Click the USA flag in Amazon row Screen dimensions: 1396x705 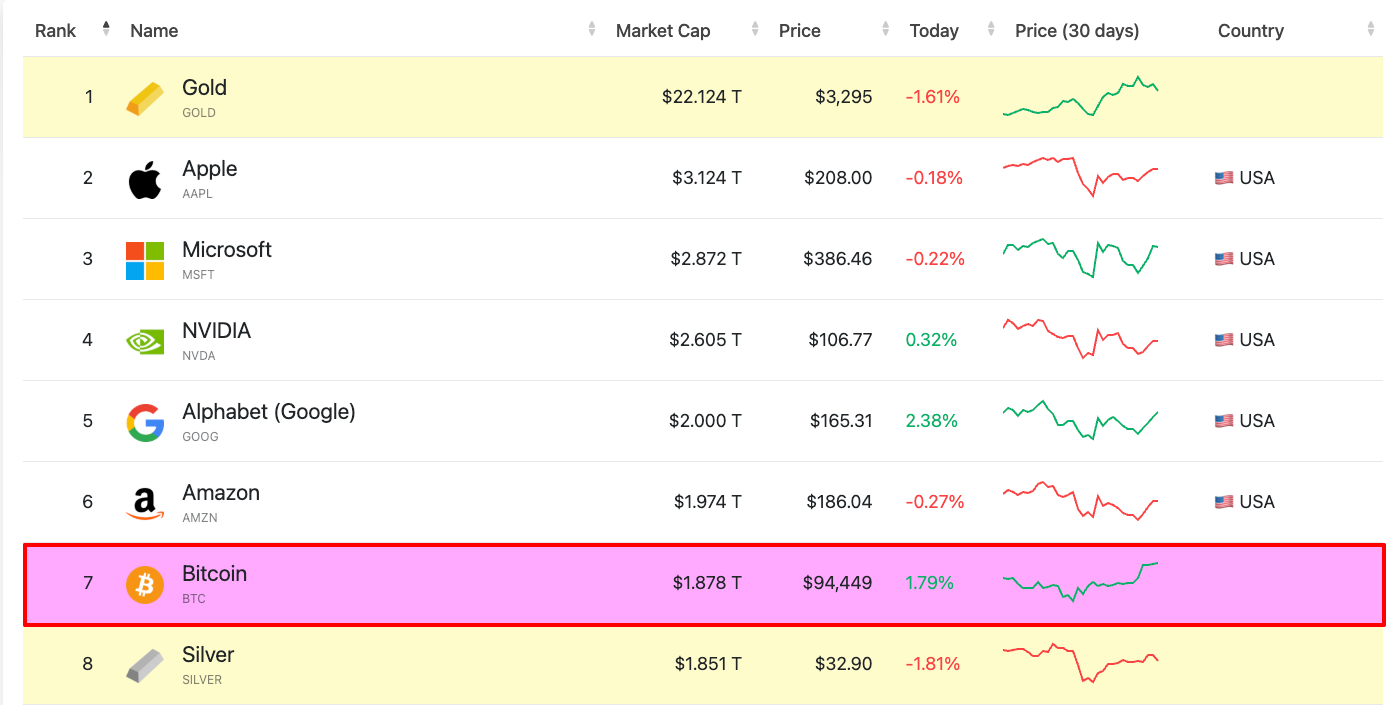[x=1224, y=502]
